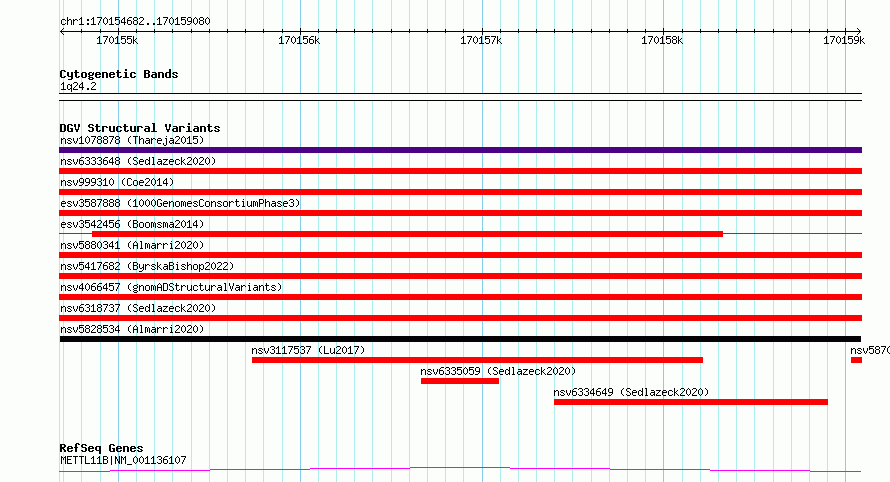The width and height of the screenshot is (890, 482).
Task: Click the ruler's right arrow end
Action: coord(859,31)
